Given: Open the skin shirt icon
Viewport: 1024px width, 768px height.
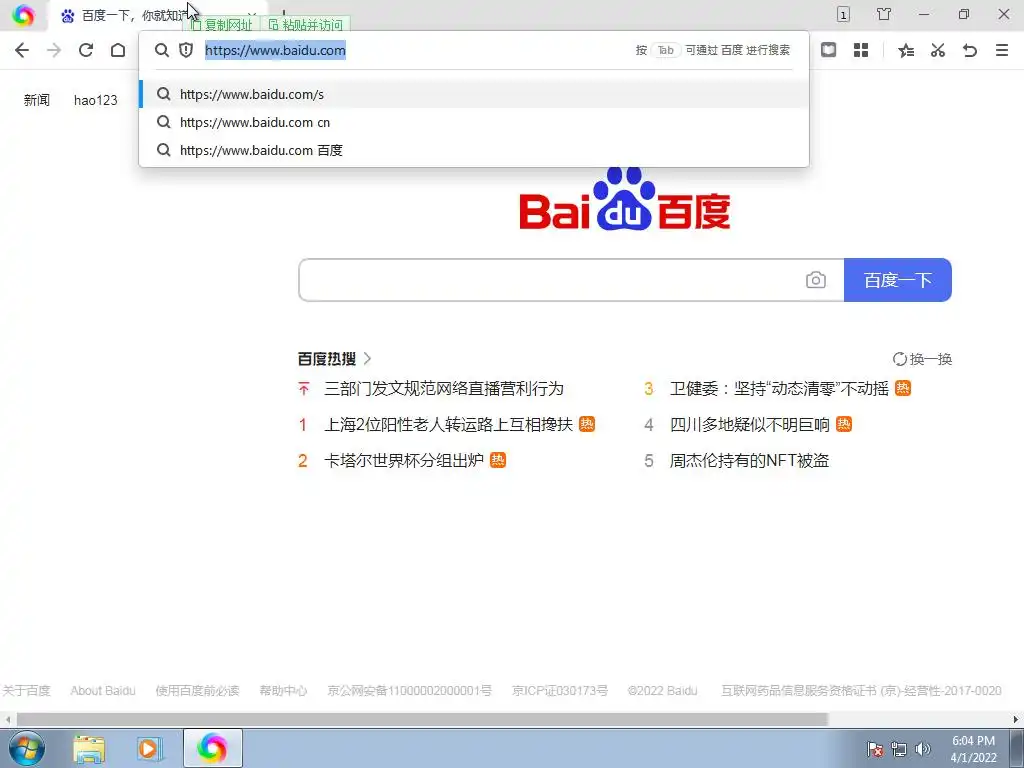Looking at the screenshot, I should pos(884,14).
